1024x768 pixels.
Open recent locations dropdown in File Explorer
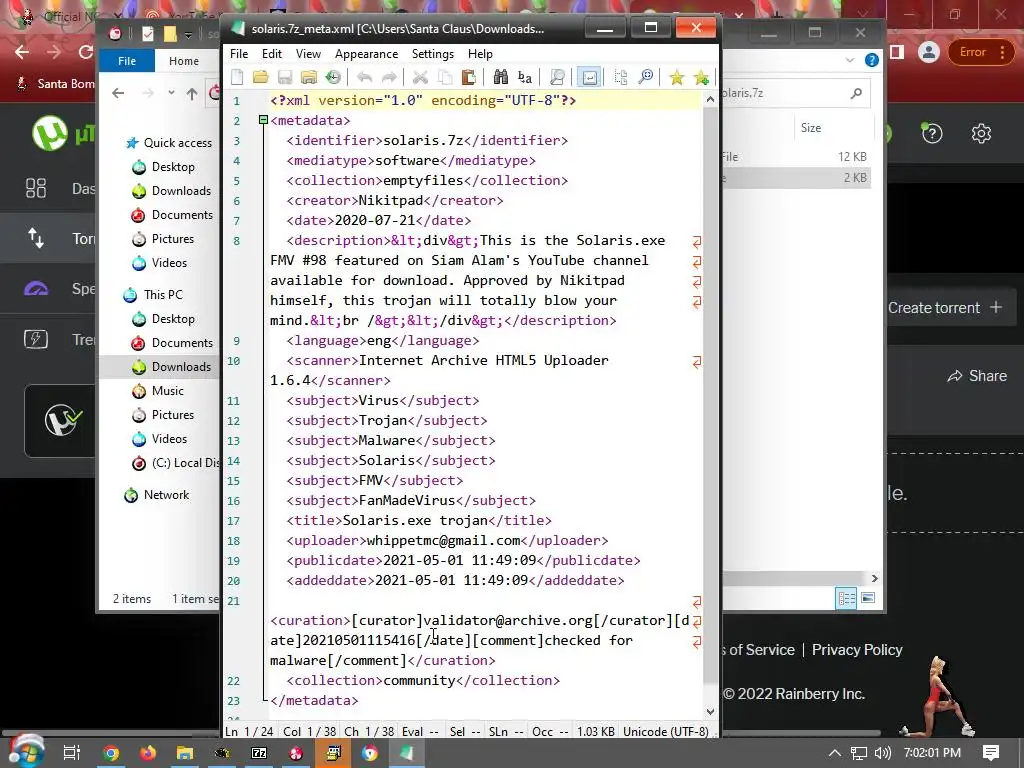[x=171, y=93]
